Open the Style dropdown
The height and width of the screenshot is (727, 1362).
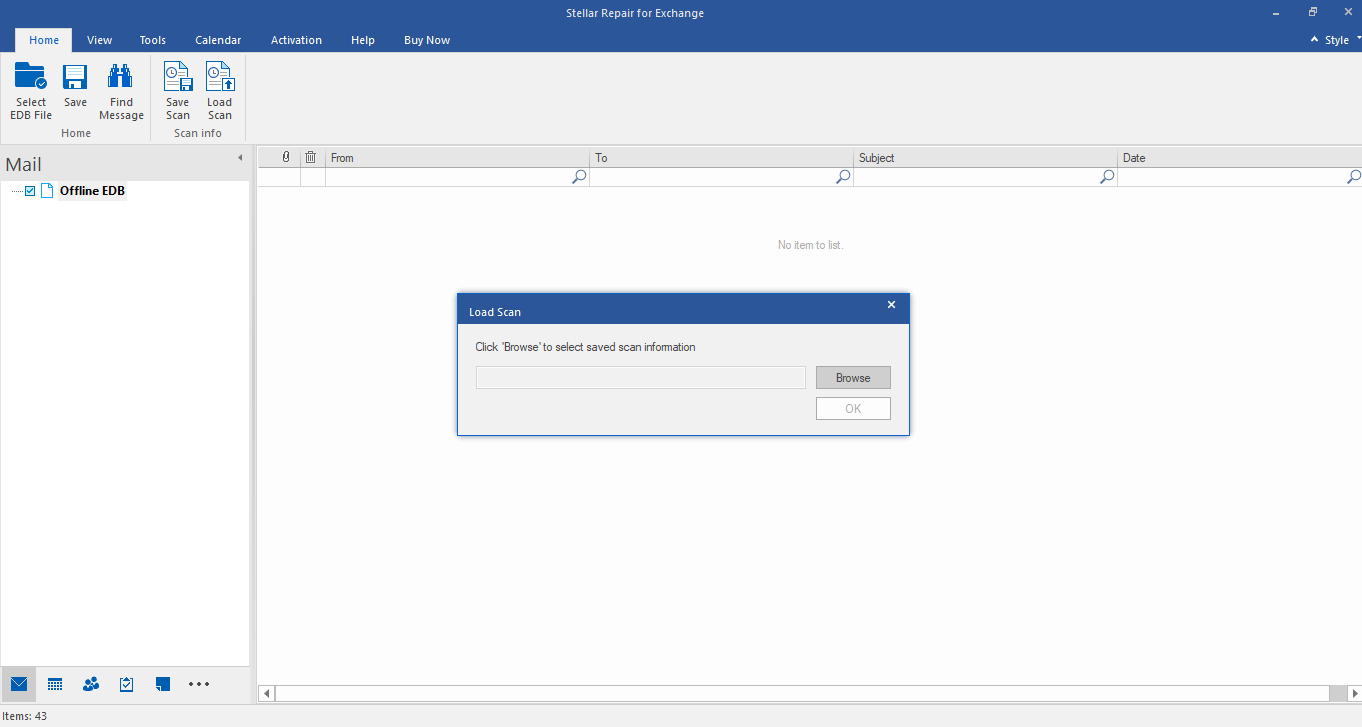(x=1336, y=40)
